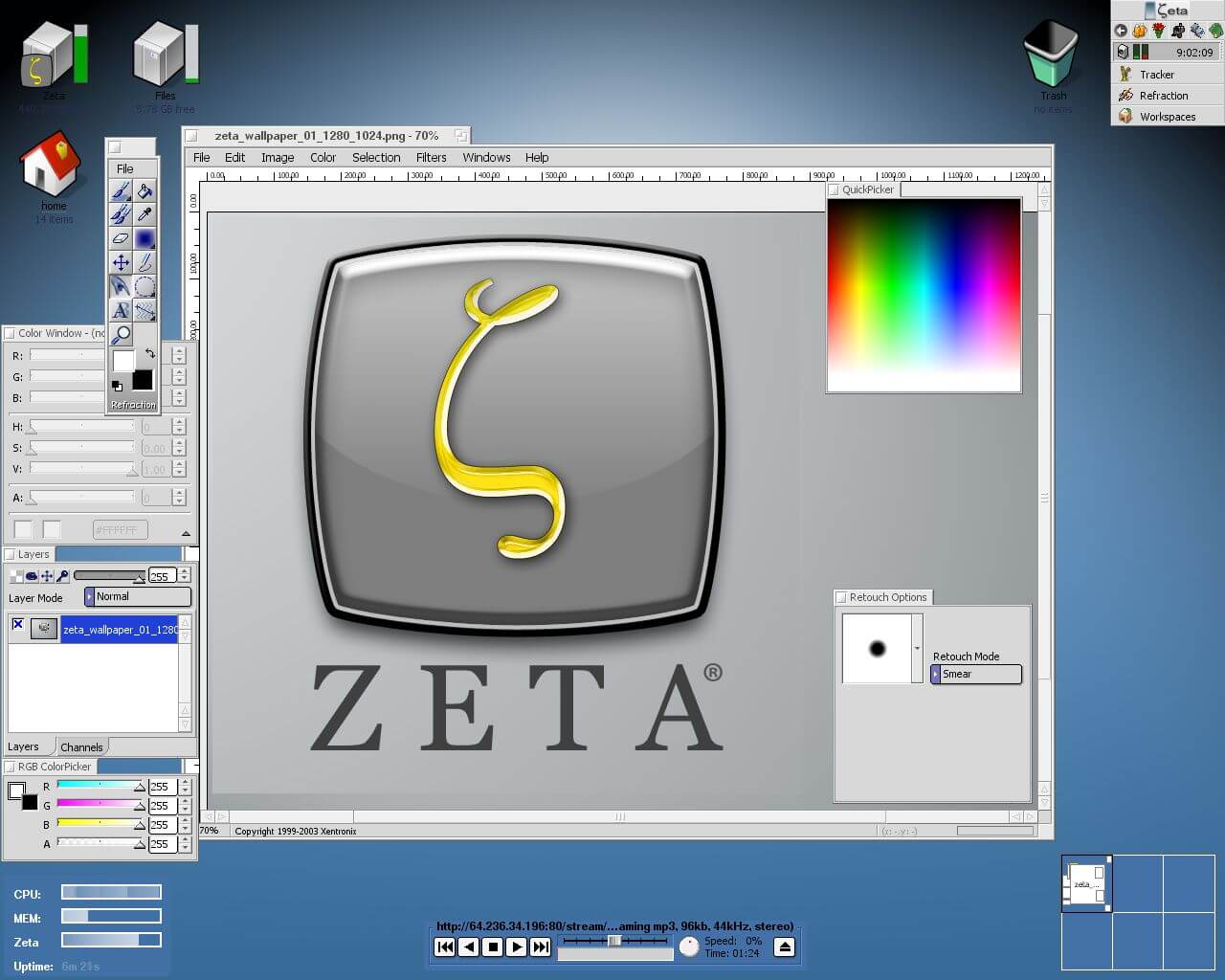Screen dimensions: 1225x980
Task: Pick a color in the QuickPicker spectrum
Action: (x=924, y=295)
